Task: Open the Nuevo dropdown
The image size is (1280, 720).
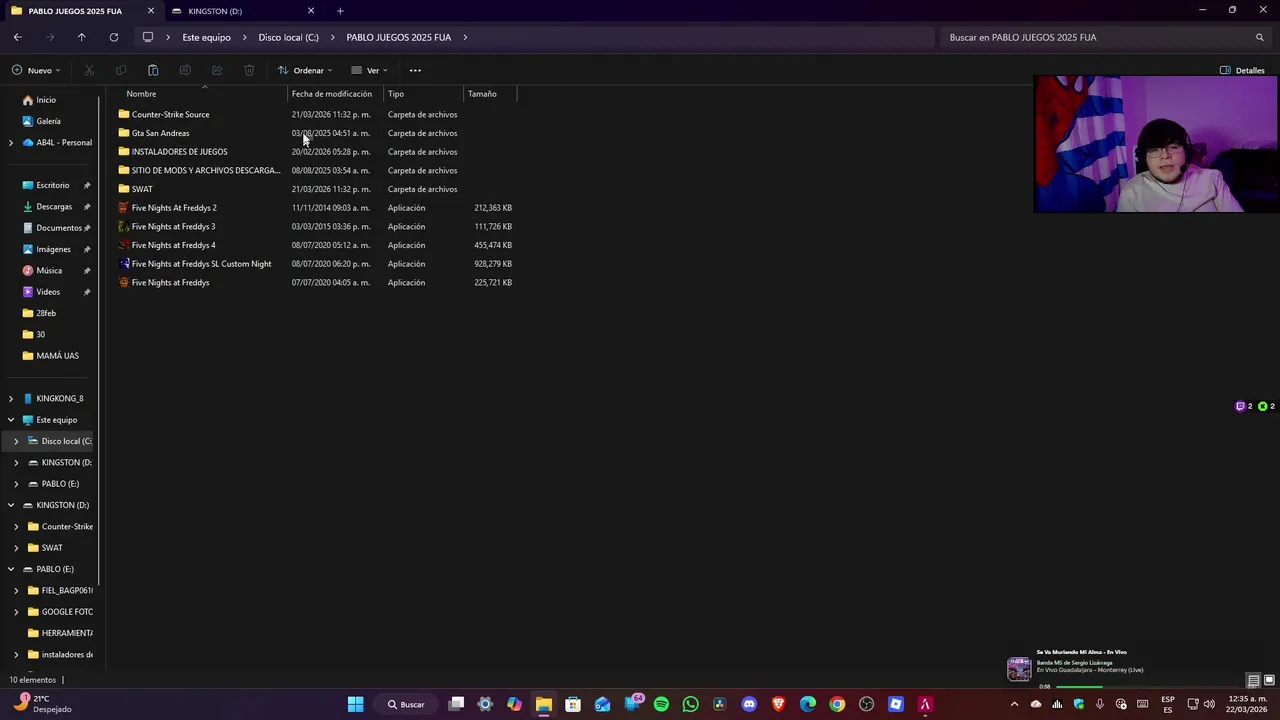Action: tap(36, 70)
